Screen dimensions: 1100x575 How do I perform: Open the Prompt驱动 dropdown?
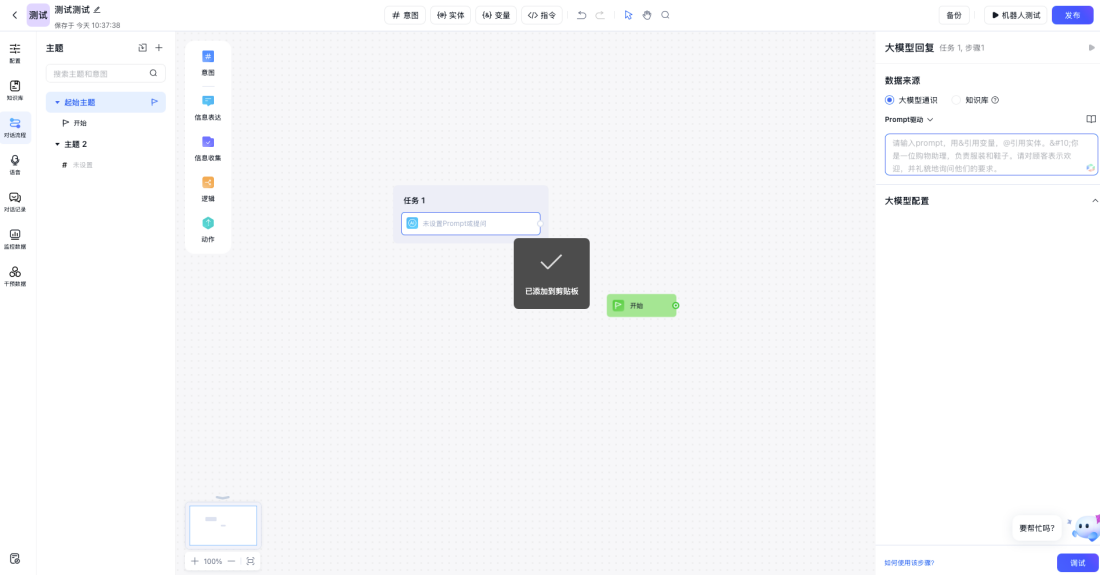[x=909, y=119]
